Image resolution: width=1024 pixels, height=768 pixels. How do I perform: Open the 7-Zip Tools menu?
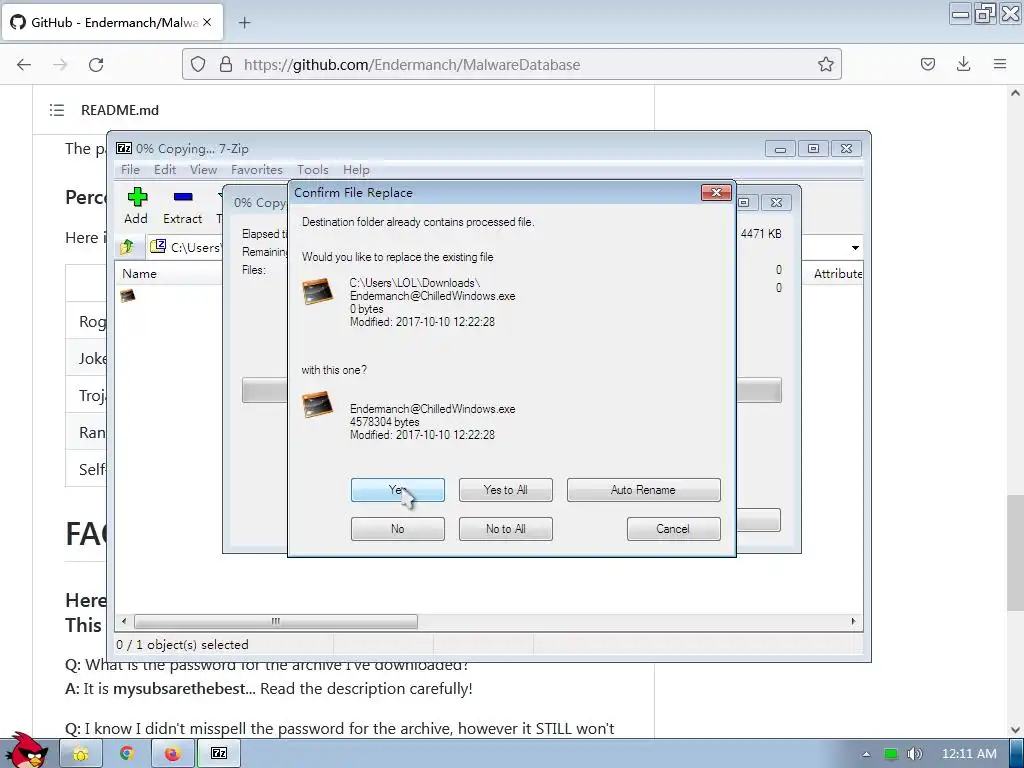(x=313, y=170)
